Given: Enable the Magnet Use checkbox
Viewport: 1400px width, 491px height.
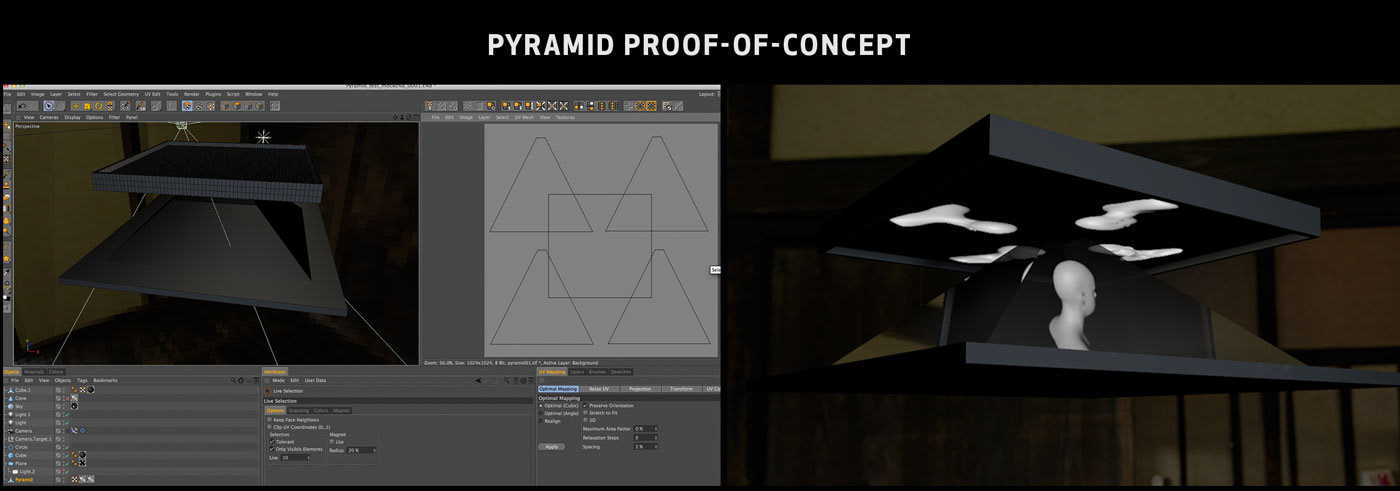Looking at the screenshot, I should point(332,442).
